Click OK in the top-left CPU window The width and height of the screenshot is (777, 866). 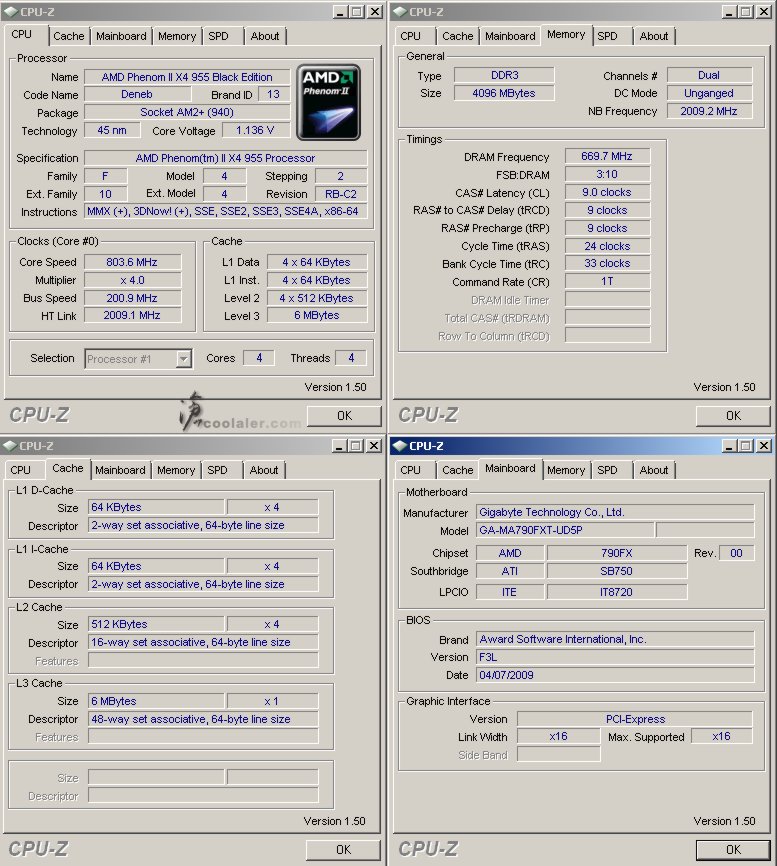[344, 416]
